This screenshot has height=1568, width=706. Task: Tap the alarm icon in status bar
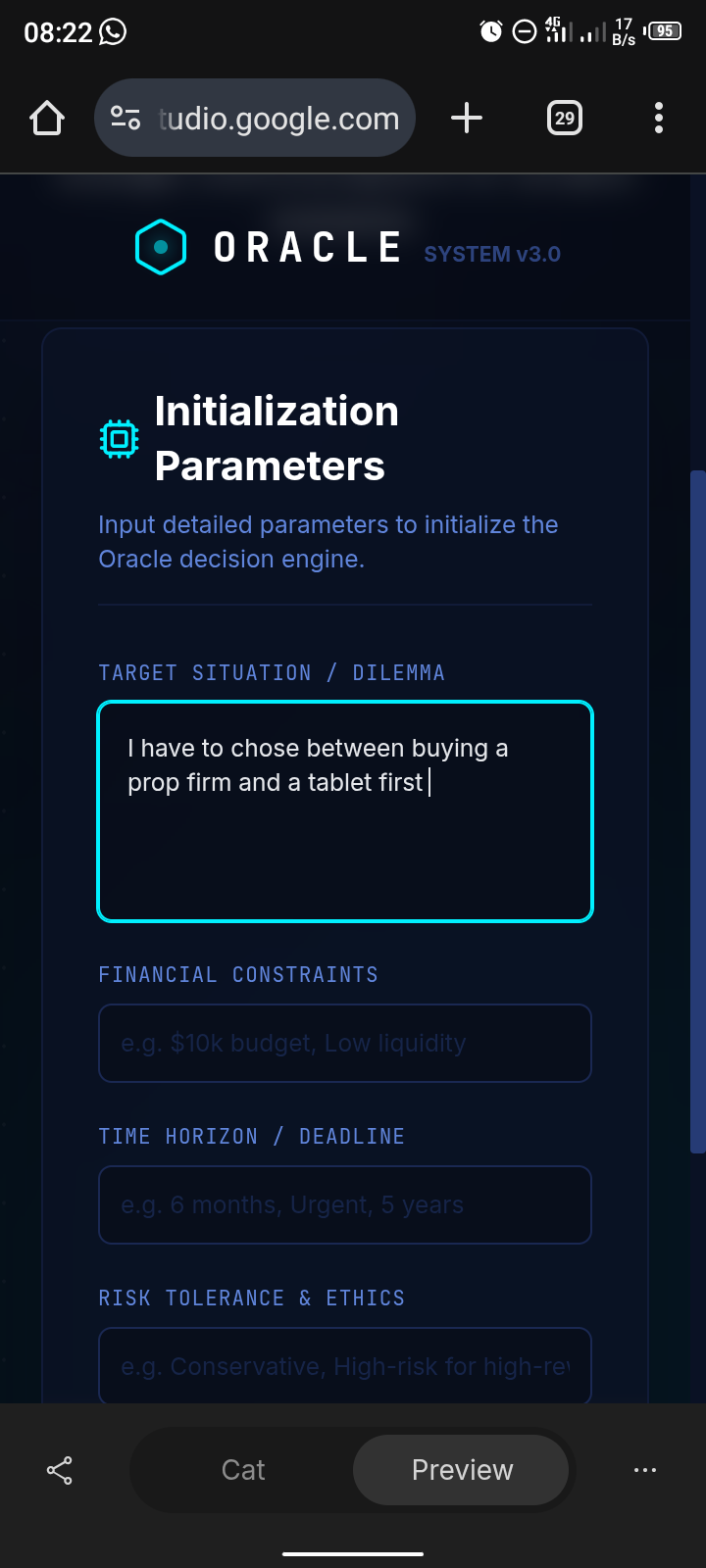pos(490,32)
